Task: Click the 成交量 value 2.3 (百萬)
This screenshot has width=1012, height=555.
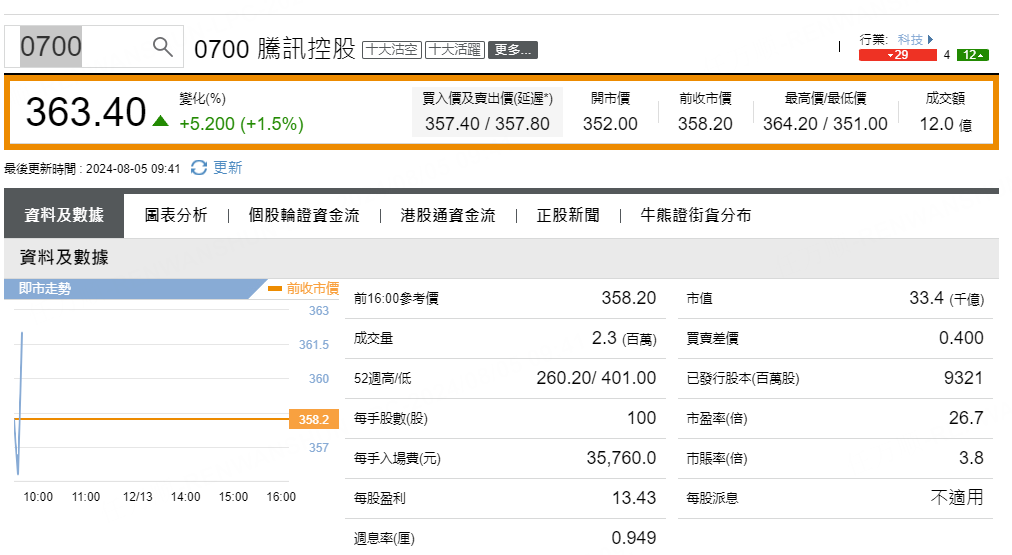Action: pyautogui.click(x=624, y=338)
